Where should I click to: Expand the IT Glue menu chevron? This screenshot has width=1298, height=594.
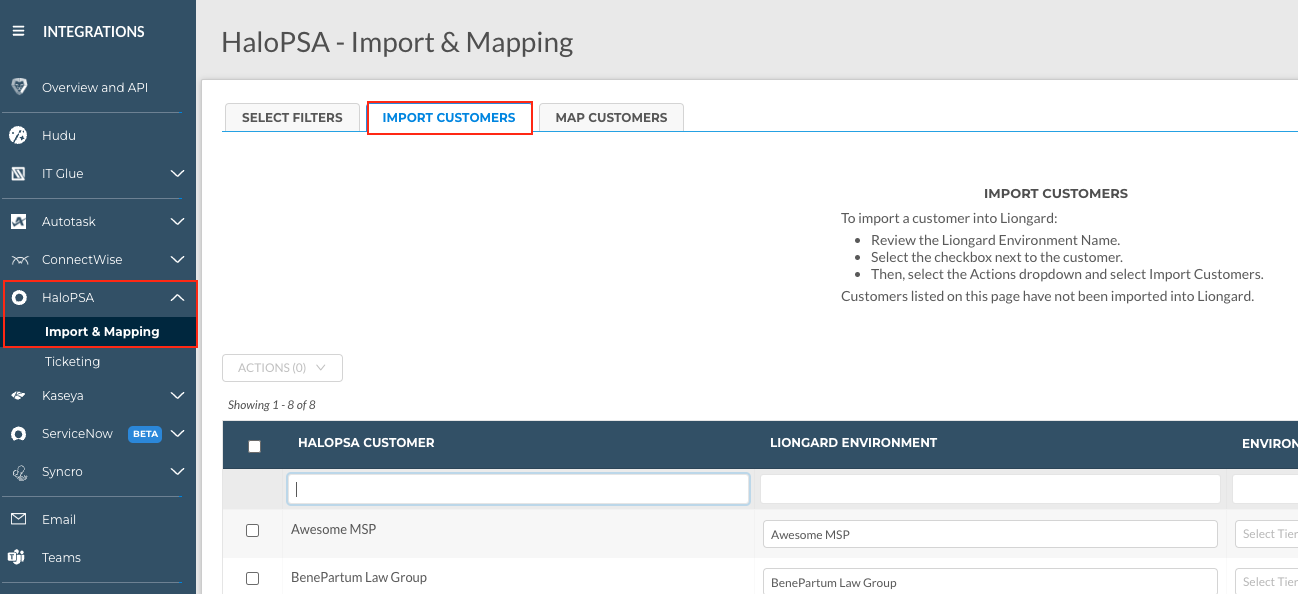click(177, 174)
